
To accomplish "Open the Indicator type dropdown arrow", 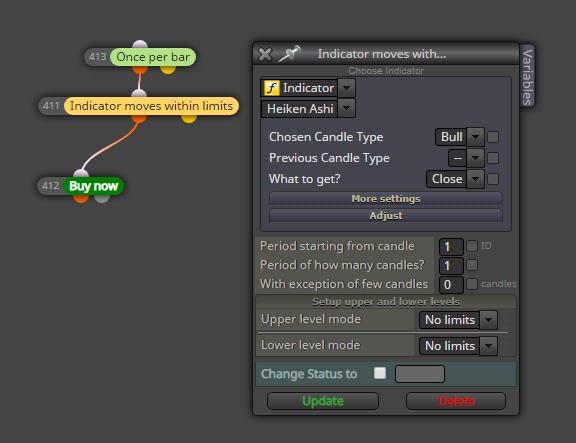I will point(346,88).
